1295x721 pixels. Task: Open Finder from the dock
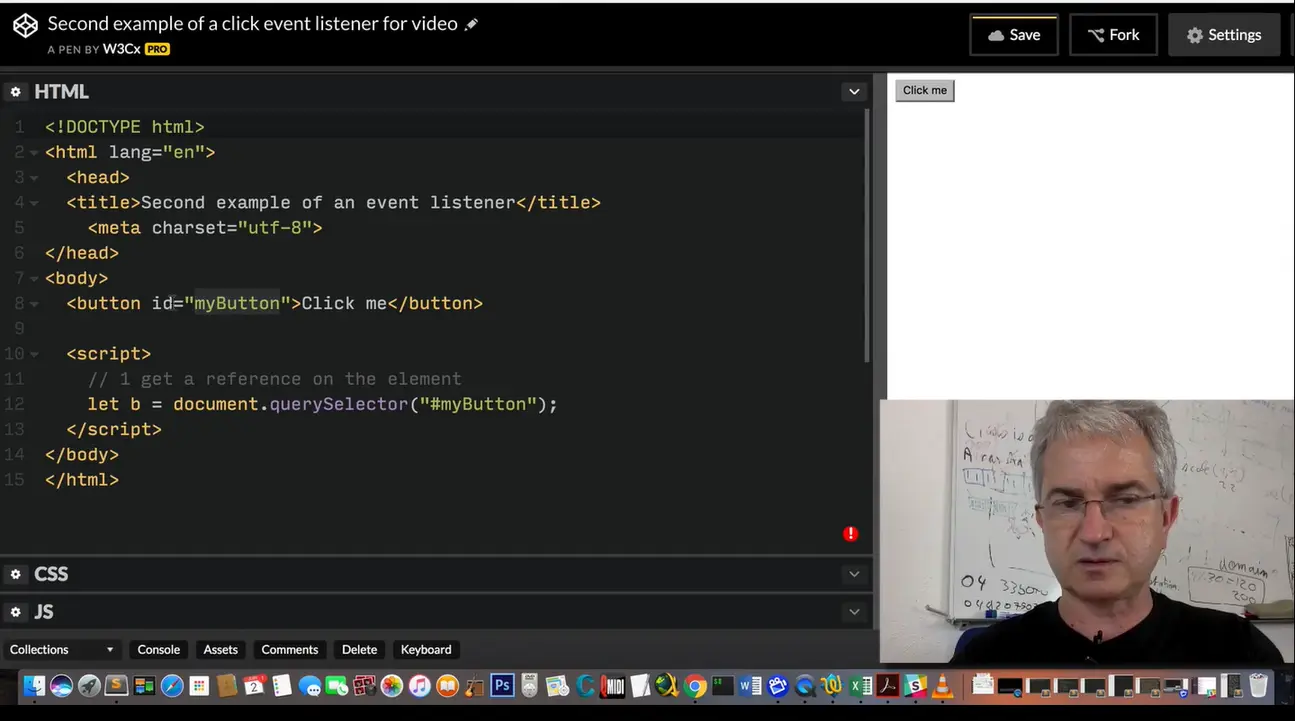[x=34, y=686]
